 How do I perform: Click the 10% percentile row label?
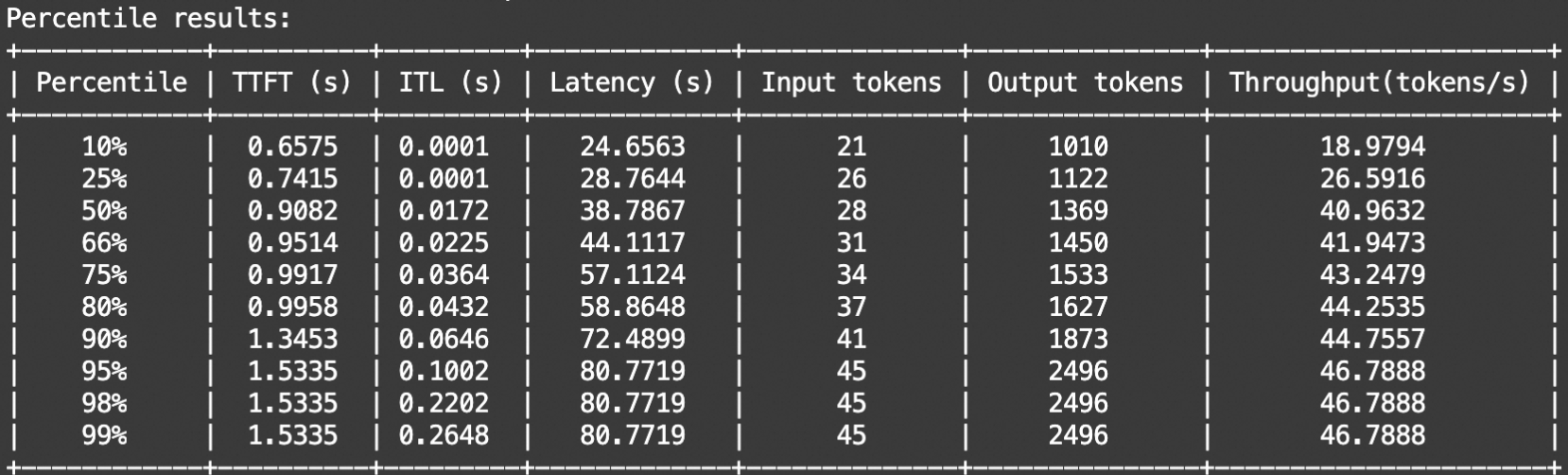[x=104, y=147]
